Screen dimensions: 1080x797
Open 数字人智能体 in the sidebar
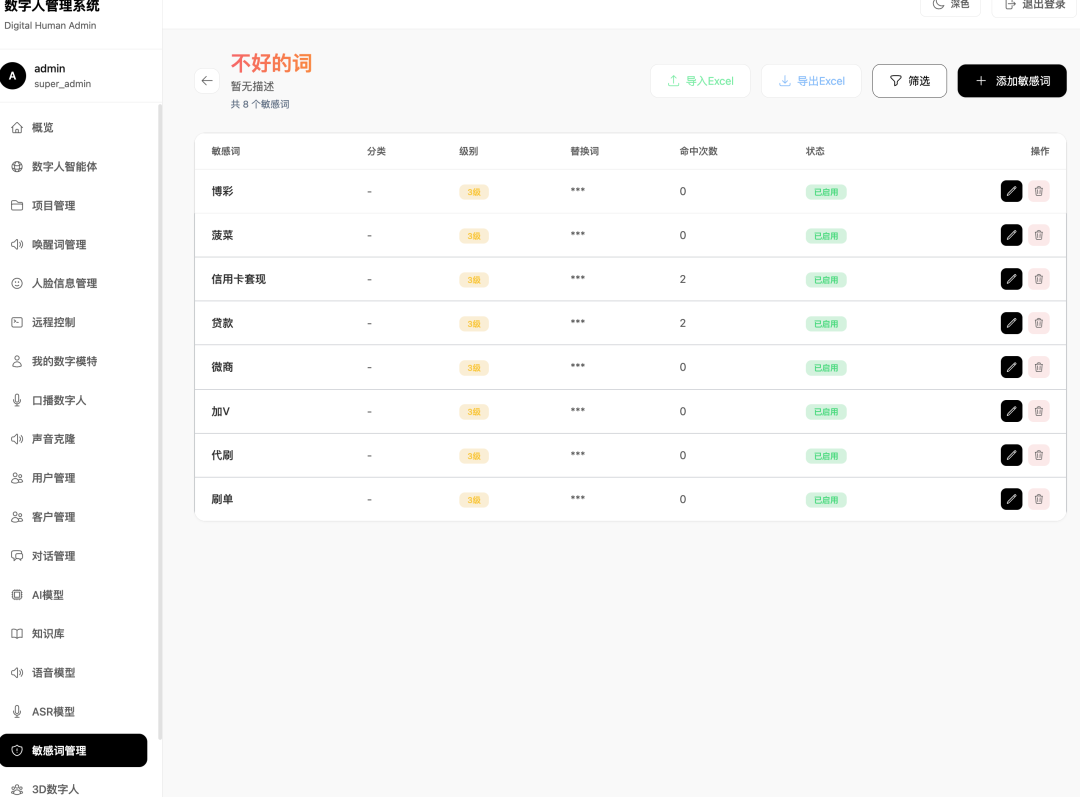[x=74, y=167]
